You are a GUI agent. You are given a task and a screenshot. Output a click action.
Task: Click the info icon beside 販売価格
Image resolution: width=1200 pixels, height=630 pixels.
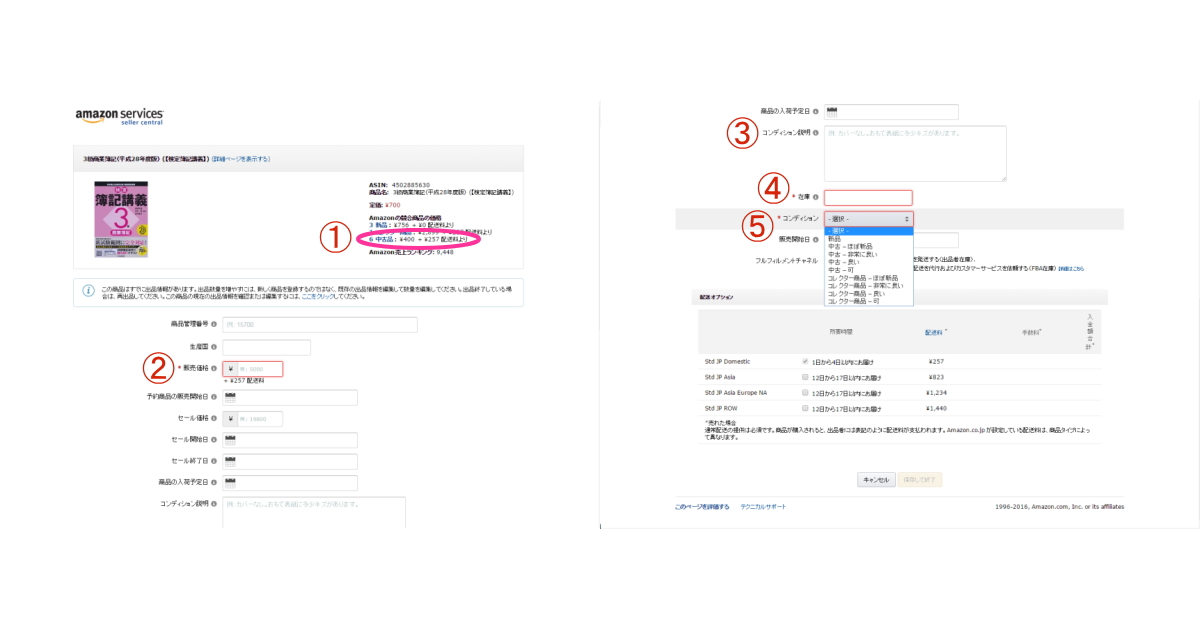(x=214, y=369)
